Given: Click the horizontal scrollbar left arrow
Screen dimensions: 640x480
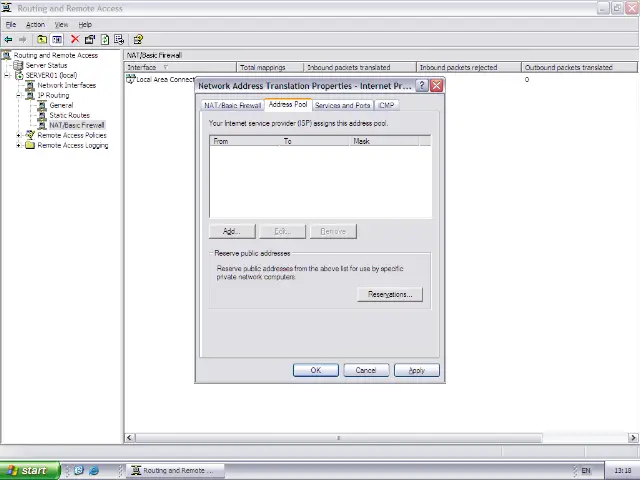Looking at the screenshot, I should (129, 438).
